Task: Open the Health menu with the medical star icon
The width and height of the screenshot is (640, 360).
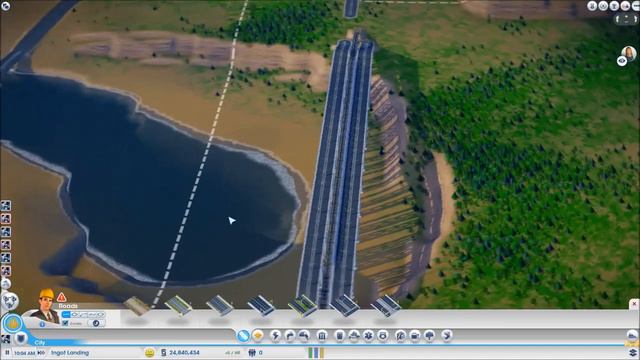Action: click(368, 336)
